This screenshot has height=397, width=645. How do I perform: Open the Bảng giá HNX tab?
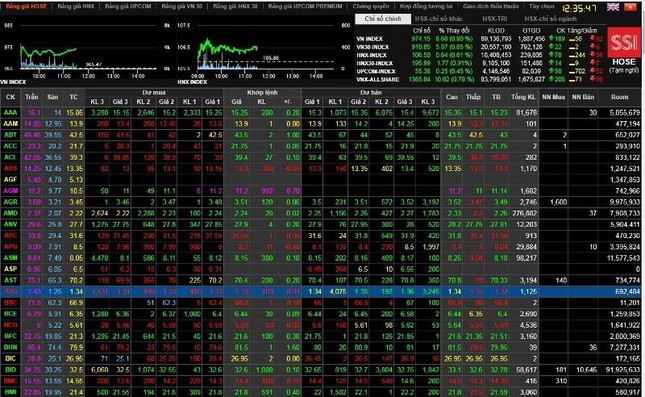[76, 7]
